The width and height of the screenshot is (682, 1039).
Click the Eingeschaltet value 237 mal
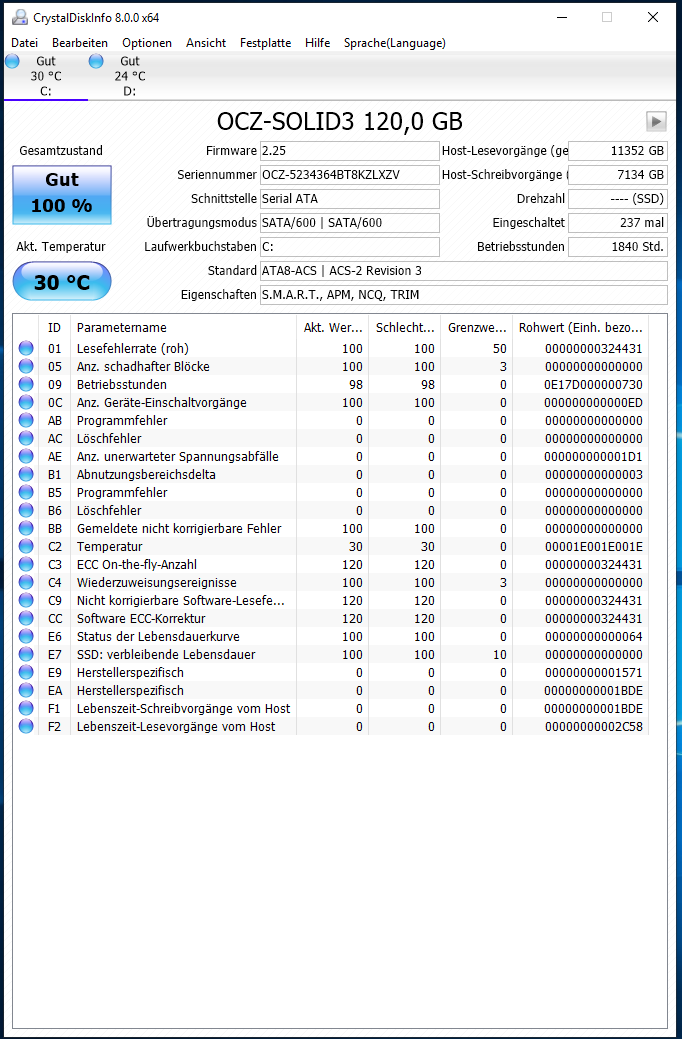[618, 223]
